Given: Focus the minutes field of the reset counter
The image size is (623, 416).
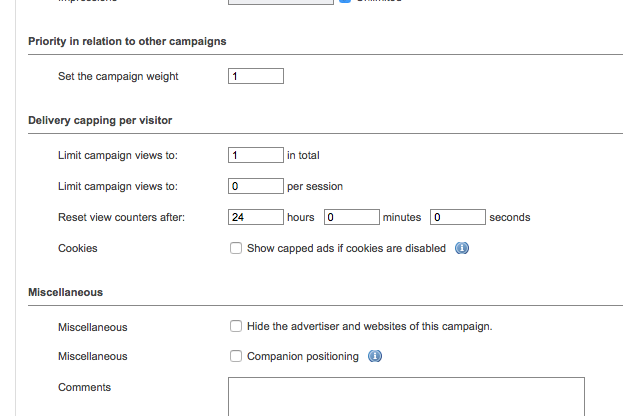Looking at the screenshot, I should [351, 217].
